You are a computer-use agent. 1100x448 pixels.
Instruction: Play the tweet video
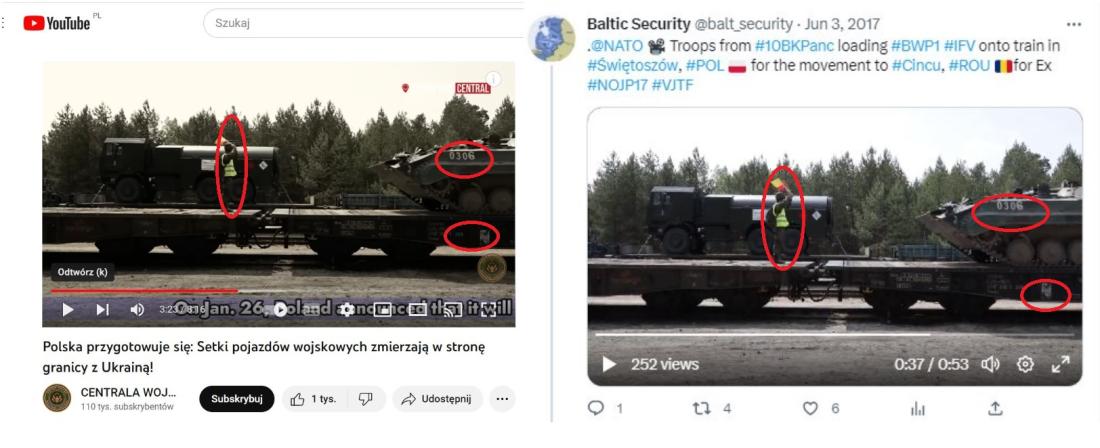click(x=609, y=365)
